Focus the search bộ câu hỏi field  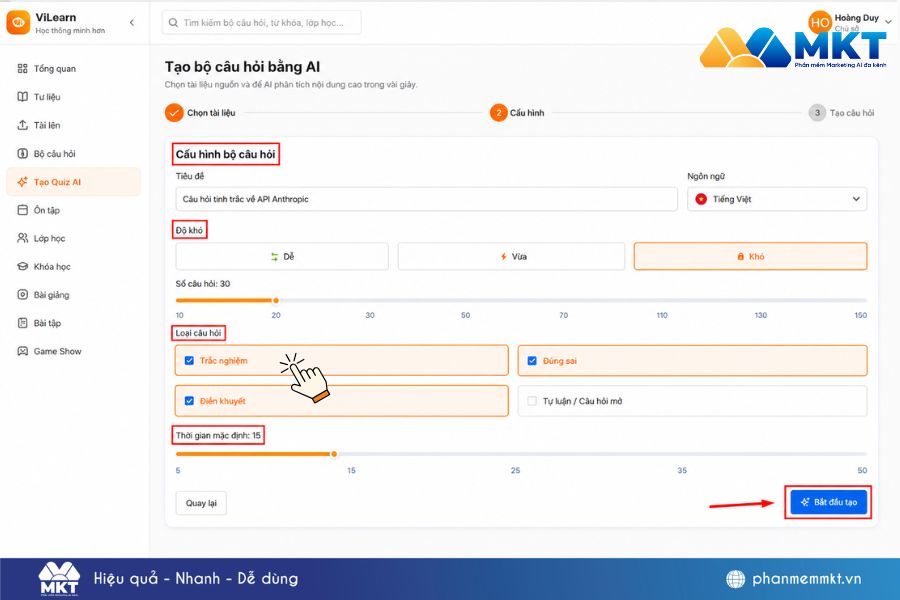[262, 23]
